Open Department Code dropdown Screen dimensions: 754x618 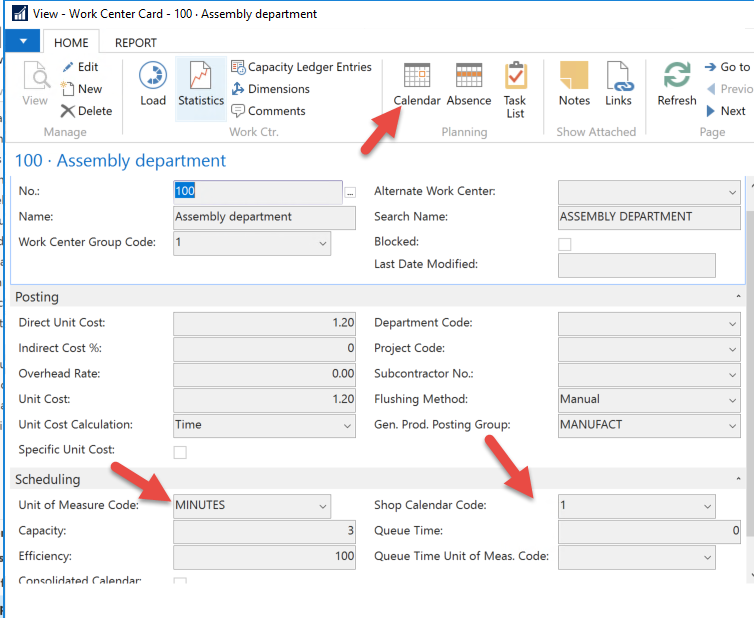coord(732,324)
